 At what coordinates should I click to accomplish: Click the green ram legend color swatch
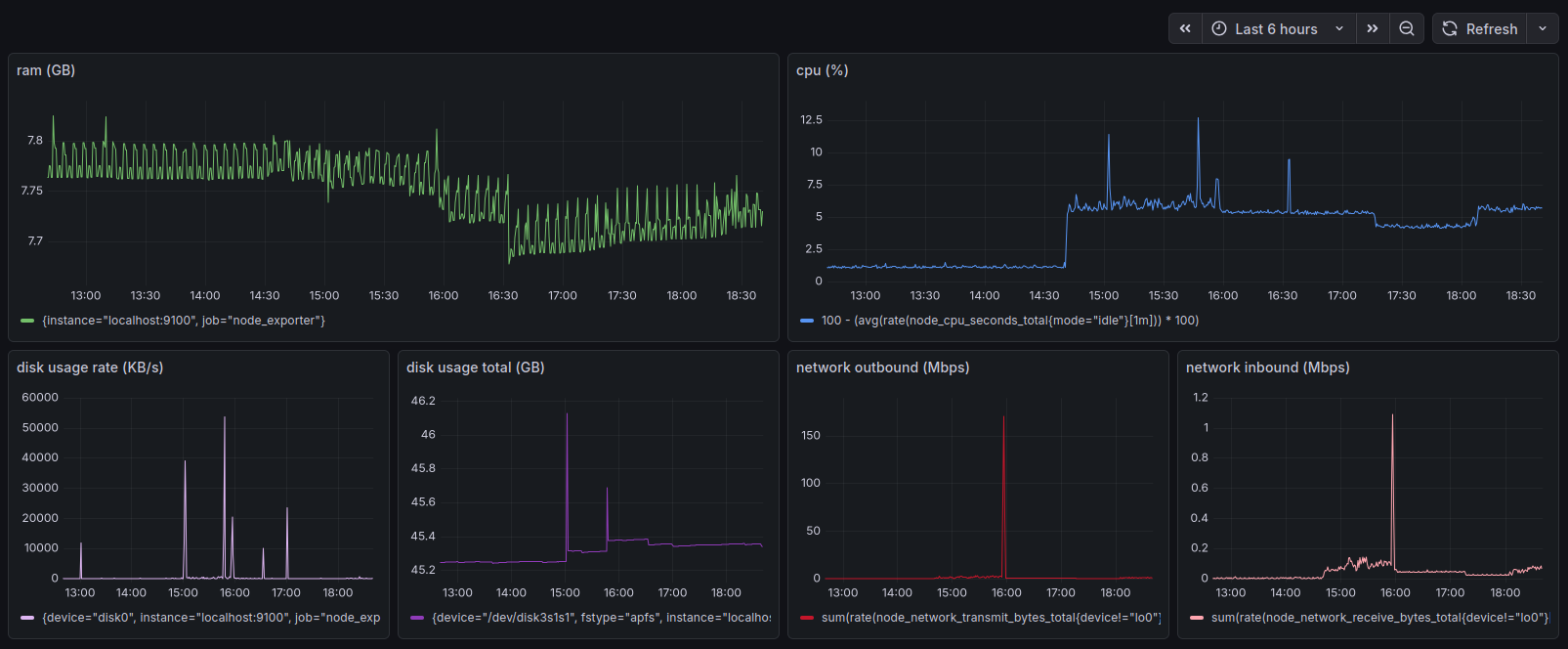point(27,321)
